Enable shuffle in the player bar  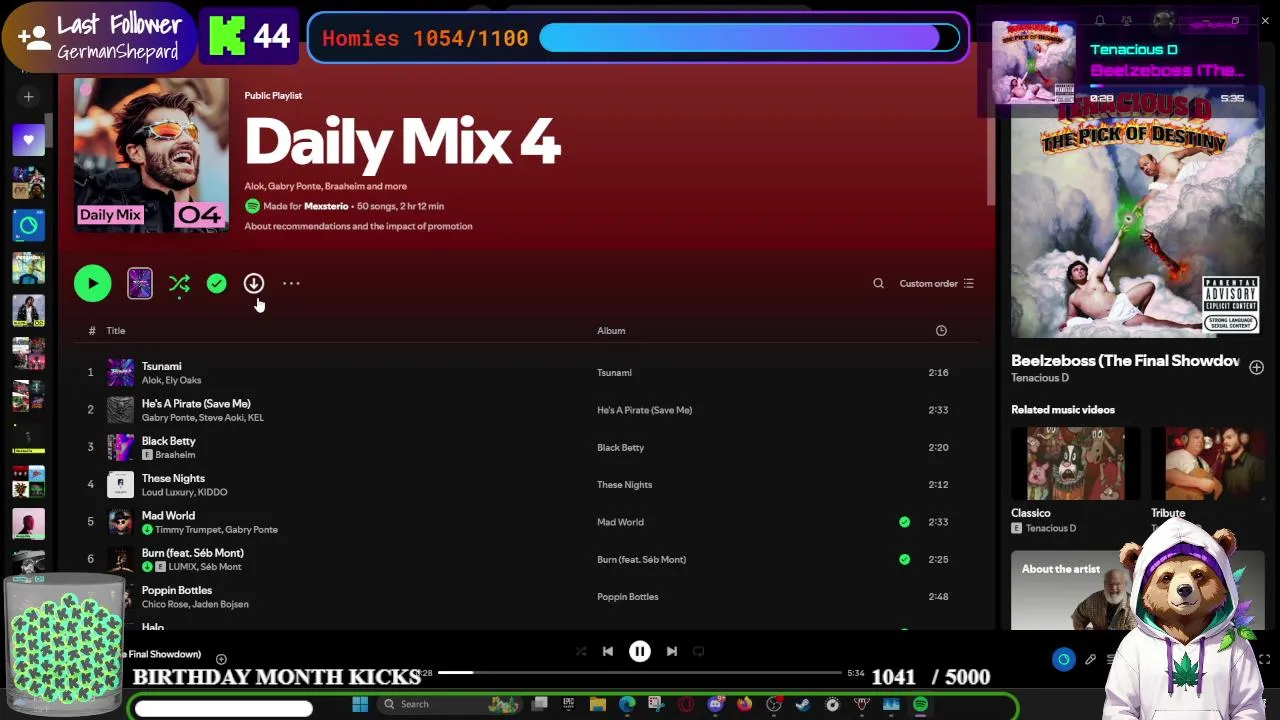[581, 652]
